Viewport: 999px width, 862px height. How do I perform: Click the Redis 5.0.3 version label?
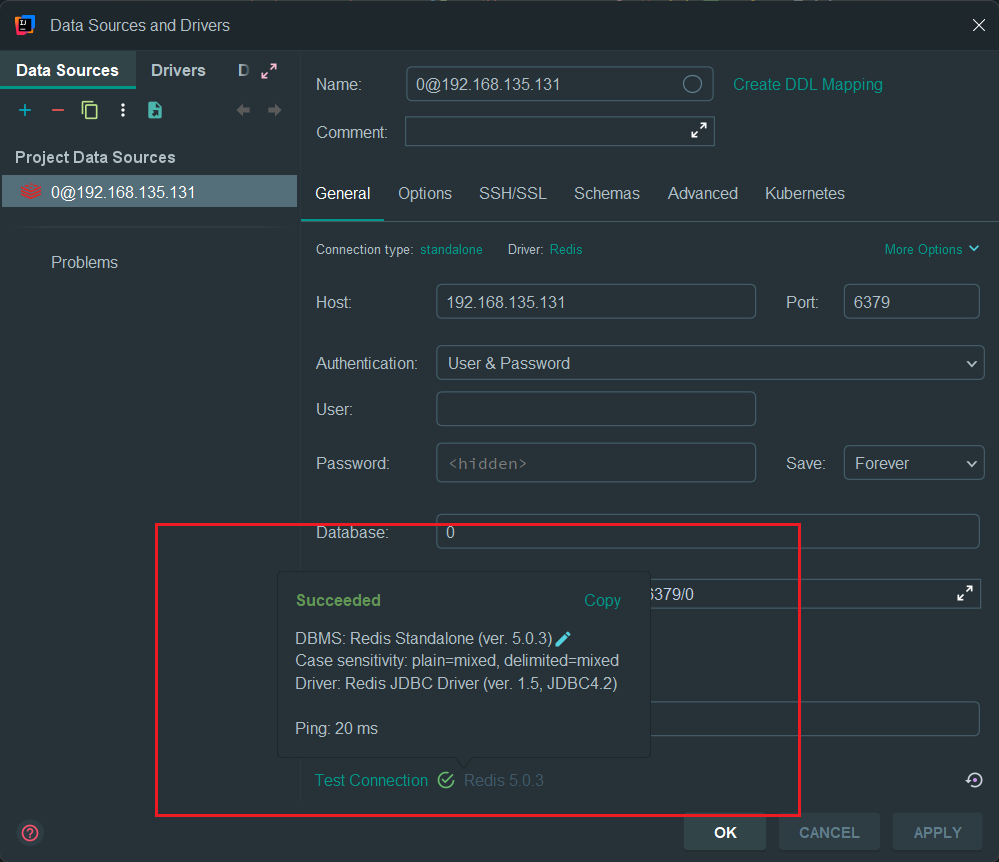click(503, 780)
